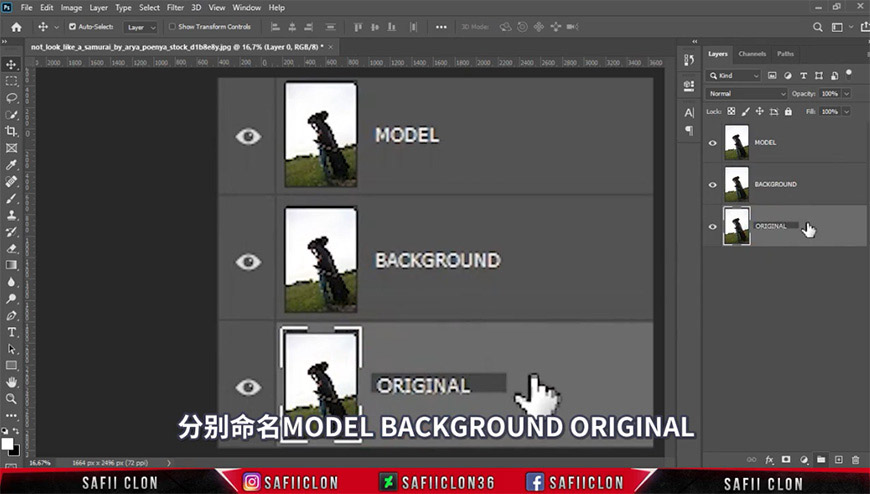
Task: Select the Move tool
Action: pyautogui.click(x=11, y=64)
